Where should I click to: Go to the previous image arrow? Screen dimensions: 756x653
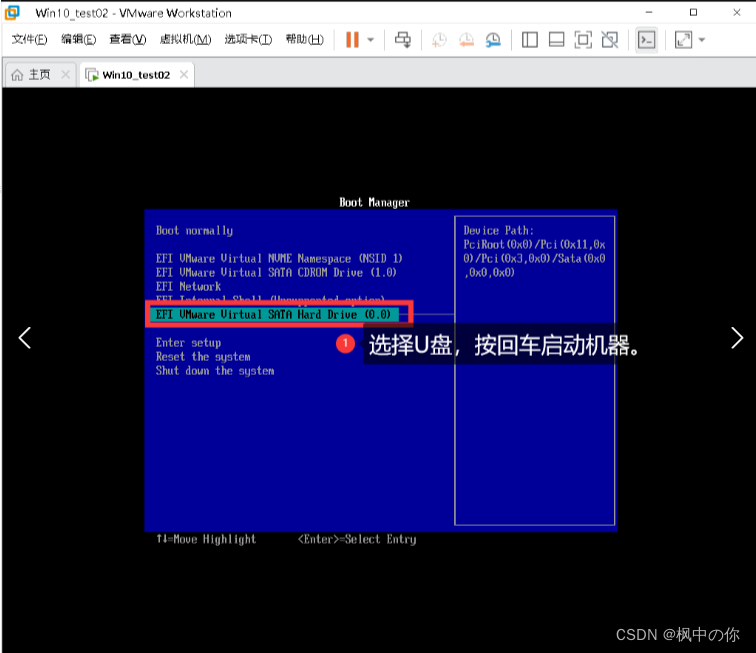coord(25,338)
